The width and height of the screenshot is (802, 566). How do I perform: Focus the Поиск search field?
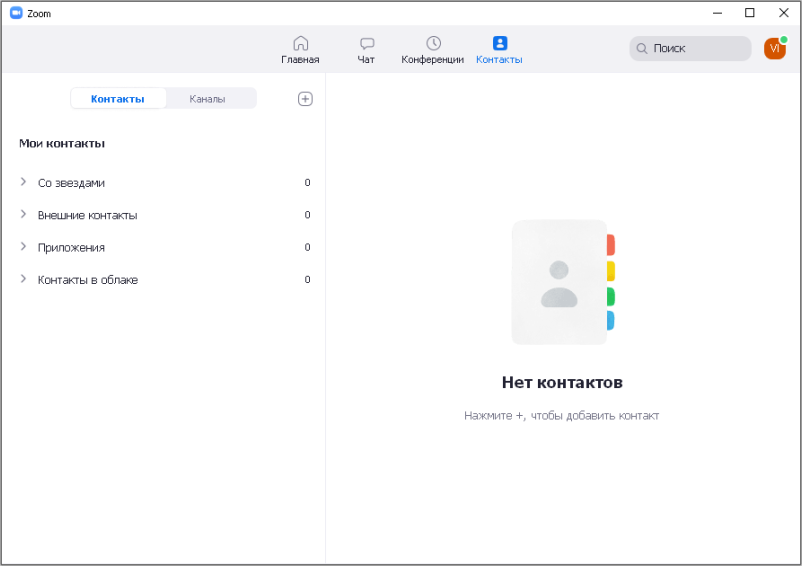(697, 48)
